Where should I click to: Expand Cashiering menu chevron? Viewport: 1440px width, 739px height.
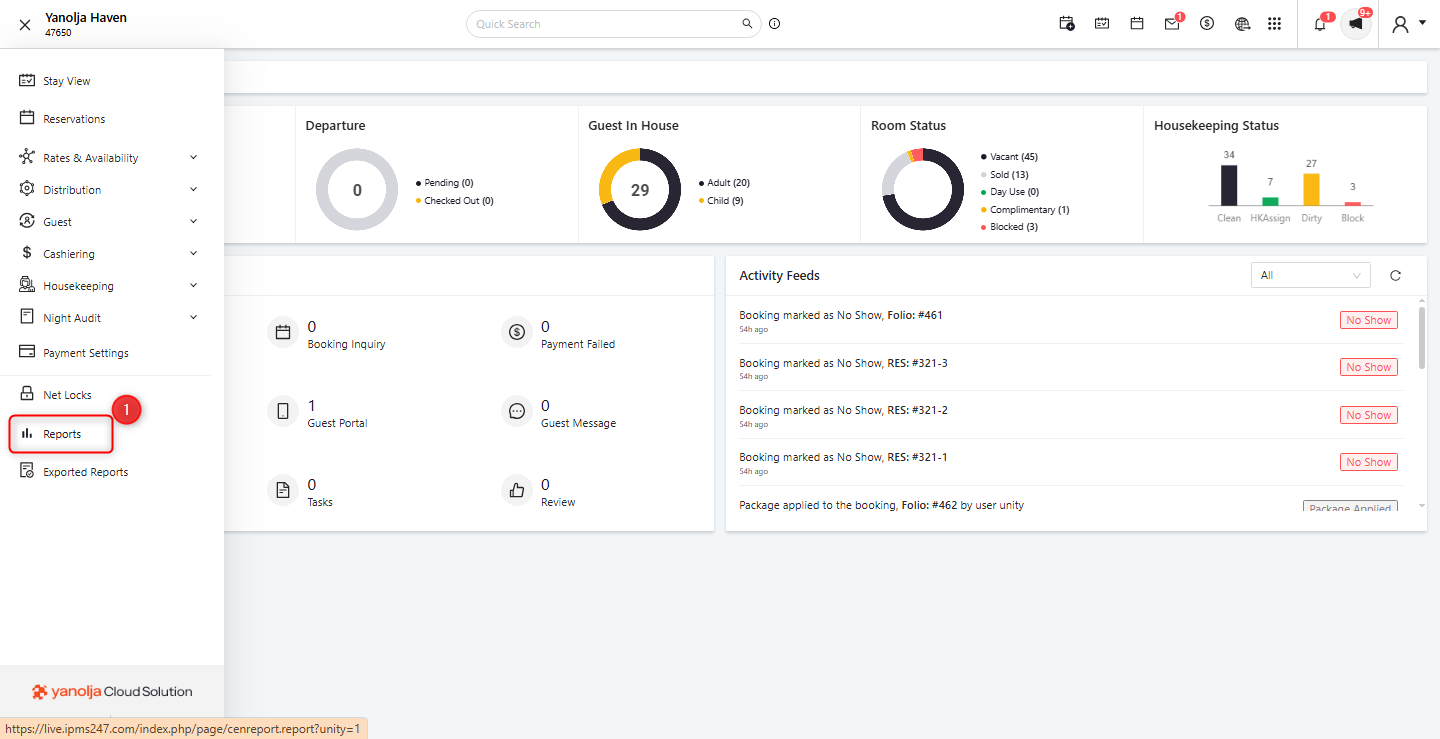(x=193, y=253)
